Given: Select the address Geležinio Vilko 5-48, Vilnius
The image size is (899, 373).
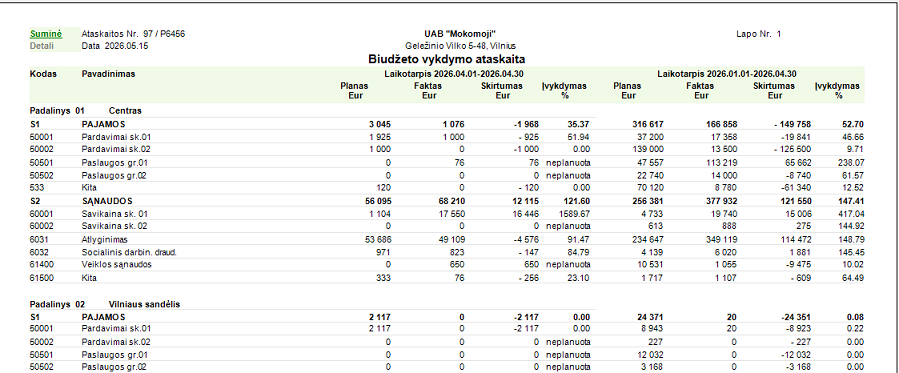Looking at the screenshot, I should point(461,46).
